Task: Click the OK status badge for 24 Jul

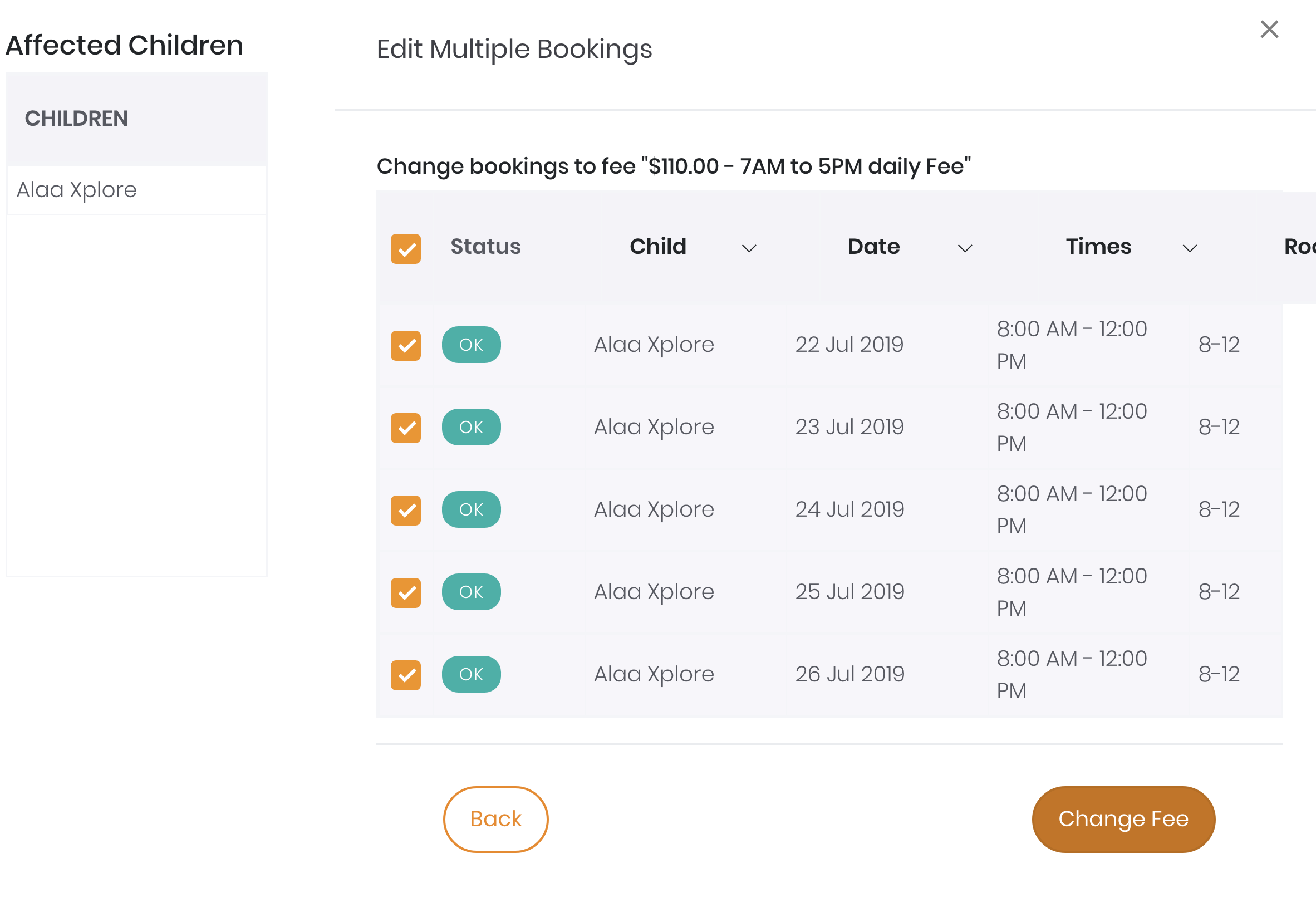Action: 471,510
